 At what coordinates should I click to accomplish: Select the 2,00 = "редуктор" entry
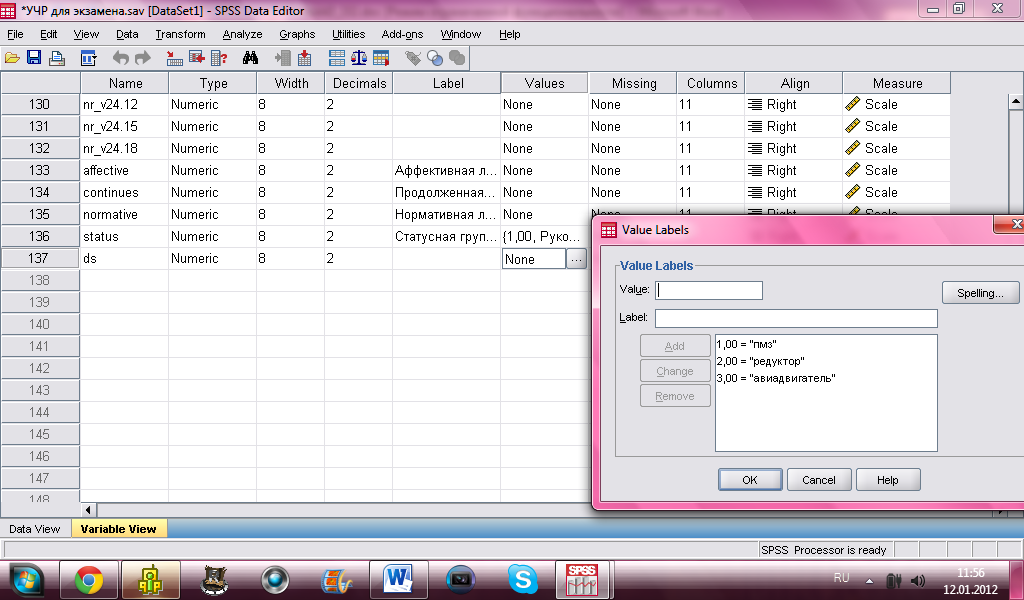760,361
